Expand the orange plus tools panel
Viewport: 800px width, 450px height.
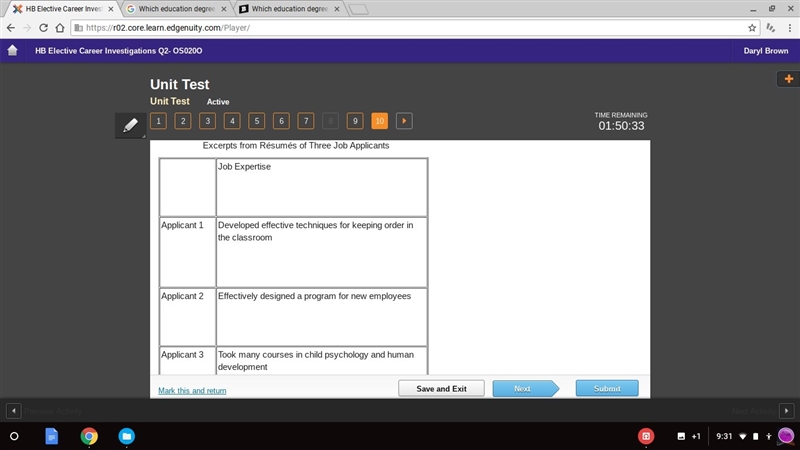[x=788, y=79]
